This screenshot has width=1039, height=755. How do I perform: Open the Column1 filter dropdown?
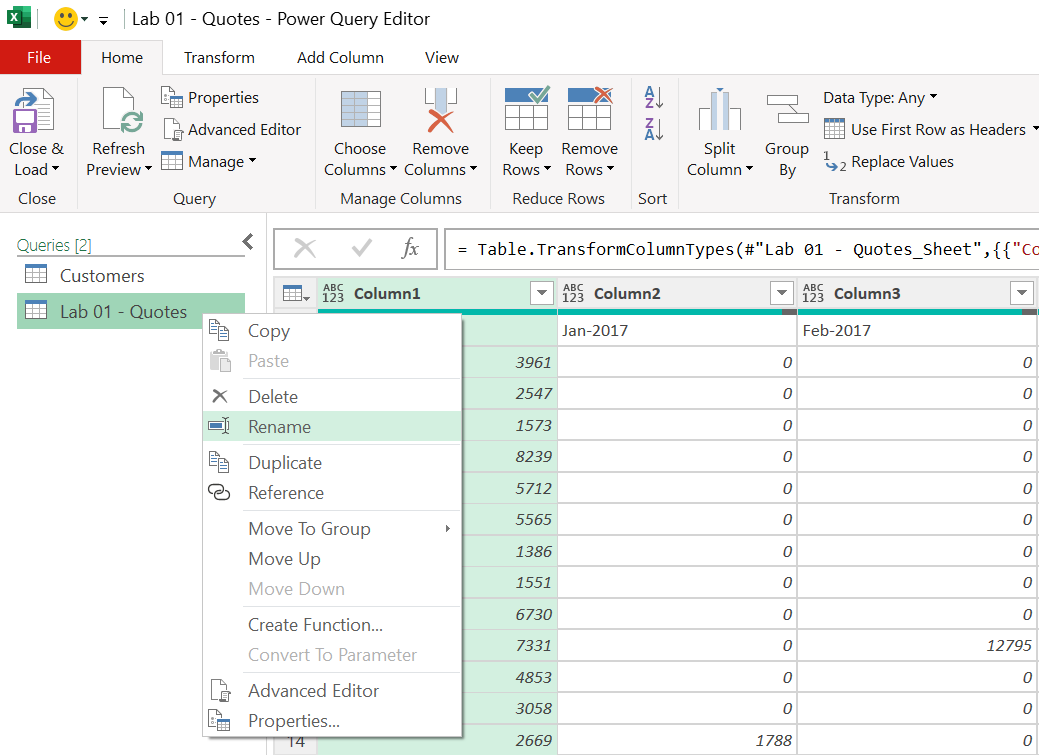(x=542, y=293)
